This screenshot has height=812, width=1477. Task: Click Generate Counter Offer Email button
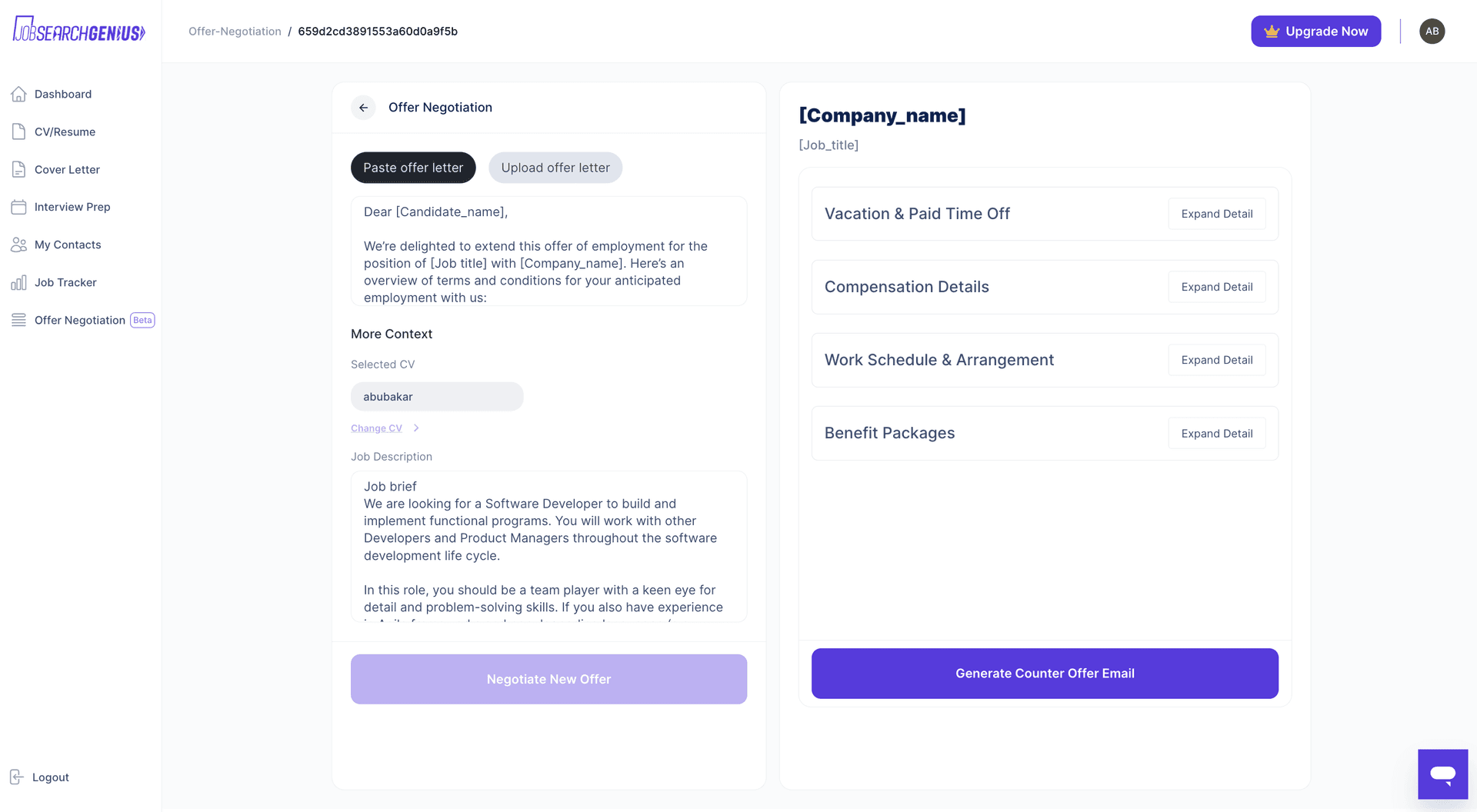(x=1045, y=674)
